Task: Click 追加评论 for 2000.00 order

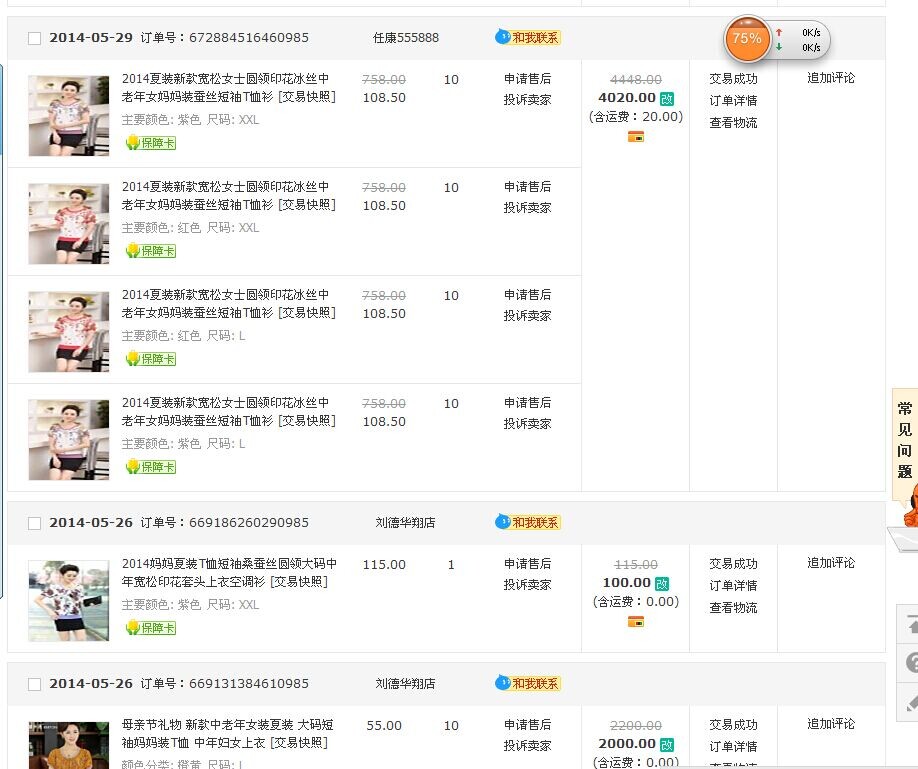Action: pos(831,724)
